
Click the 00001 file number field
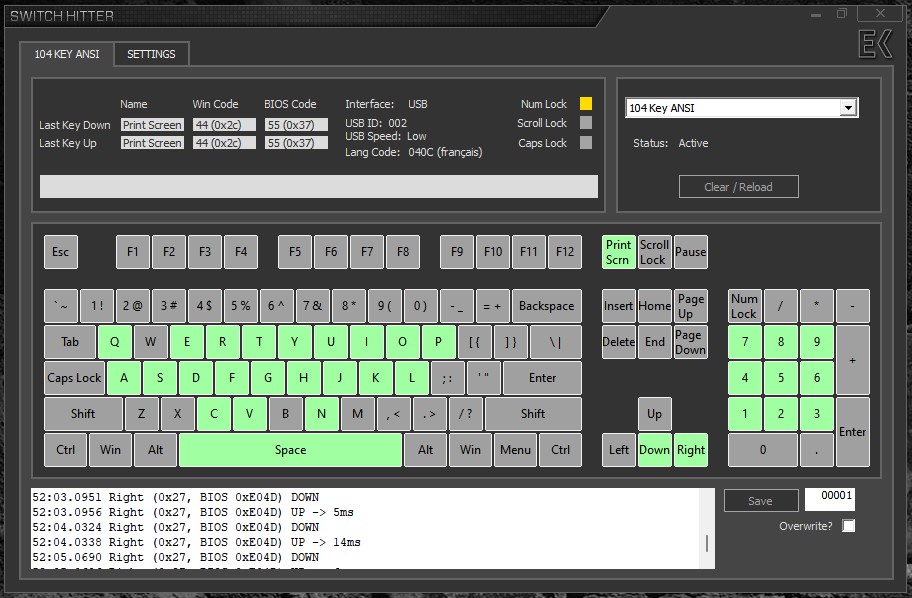point(829,499)
